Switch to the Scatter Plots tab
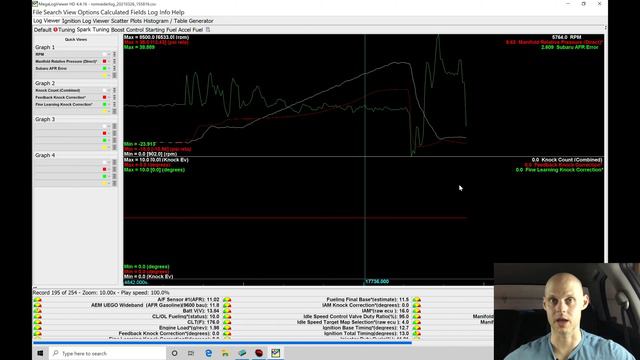Screen dimensions: 640x360 pyautogui.click(x=126, y=21)
